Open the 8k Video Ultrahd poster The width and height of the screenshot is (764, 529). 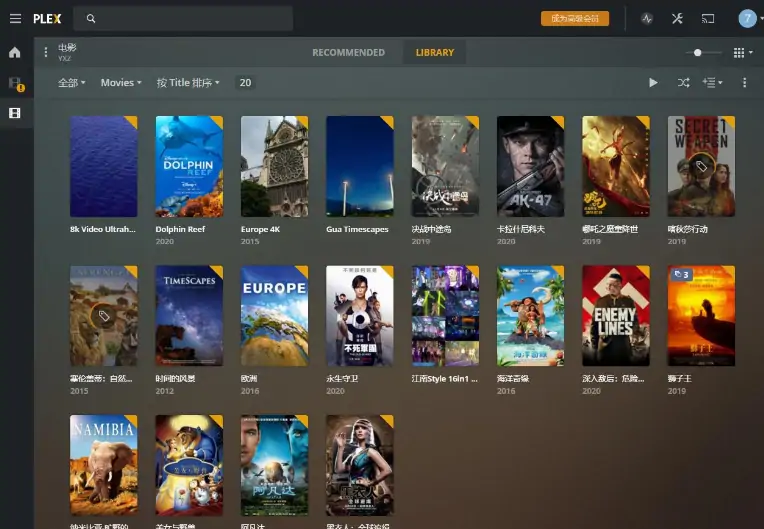[x=103, y=166]
